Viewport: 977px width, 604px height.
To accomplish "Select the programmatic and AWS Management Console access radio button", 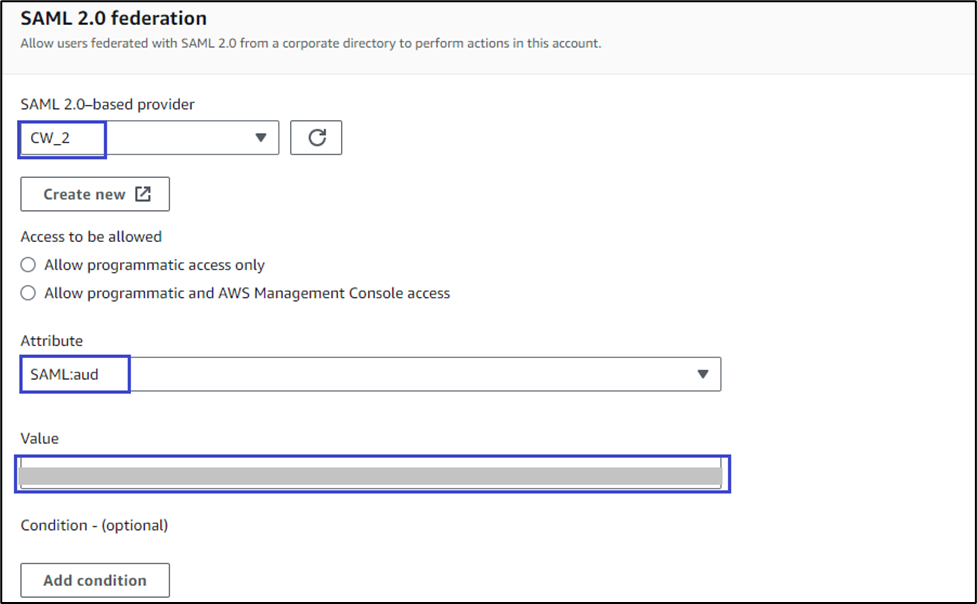I will pyautogui.click(x=29, y=293).
